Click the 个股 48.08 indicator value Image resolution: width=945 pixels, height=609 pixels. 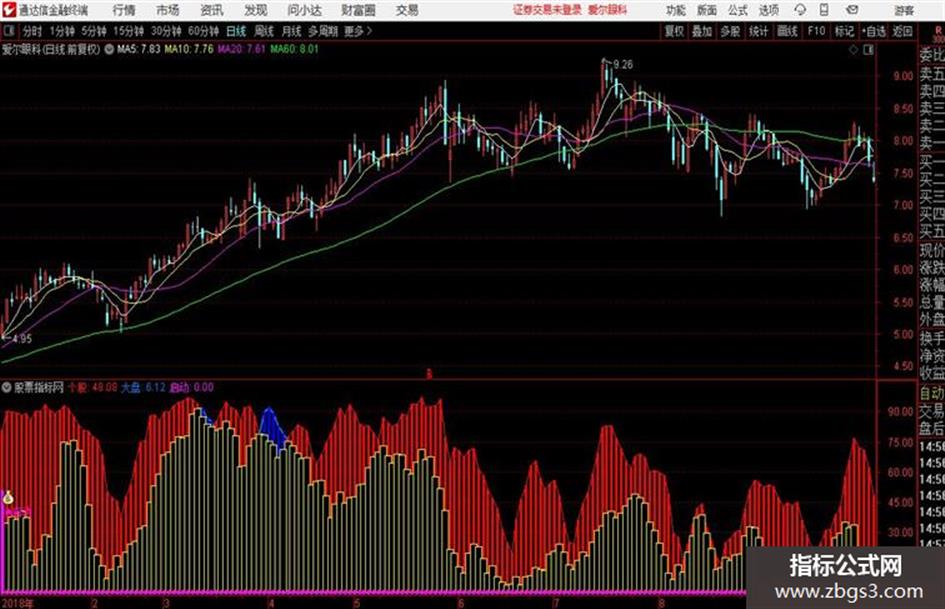coord(92,387)
